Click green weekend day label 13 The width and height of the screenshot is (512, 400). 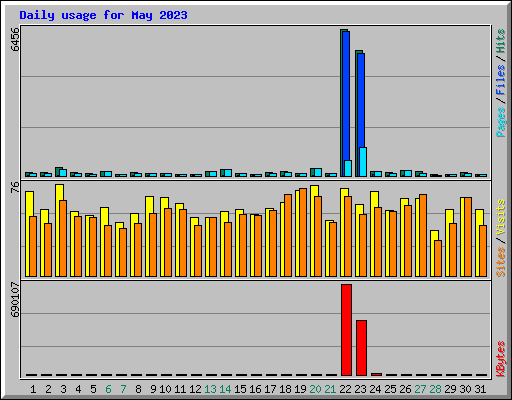click(x=210, y=389)
